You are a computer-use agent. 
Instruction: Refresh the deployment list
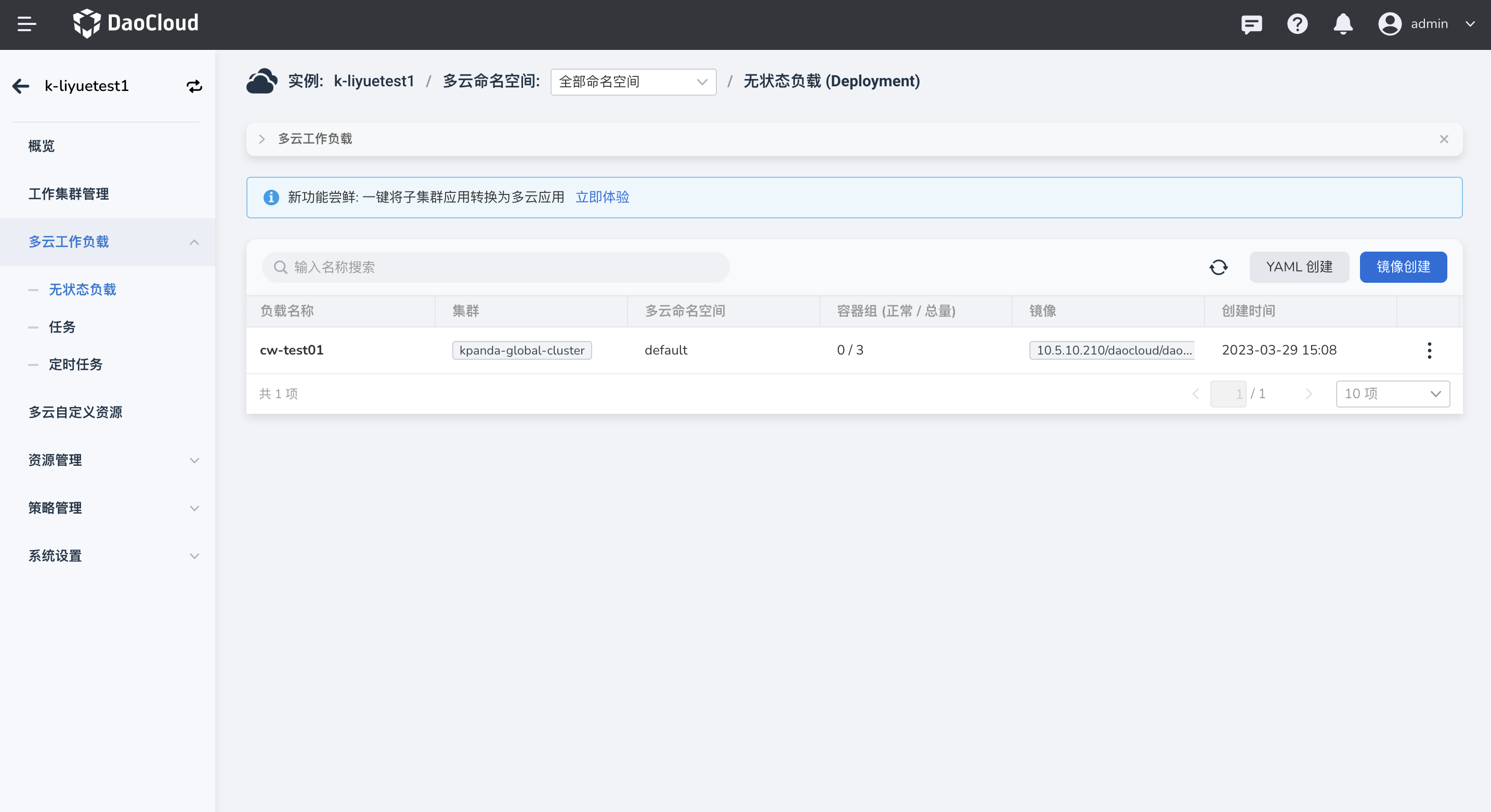(1219, 267)
